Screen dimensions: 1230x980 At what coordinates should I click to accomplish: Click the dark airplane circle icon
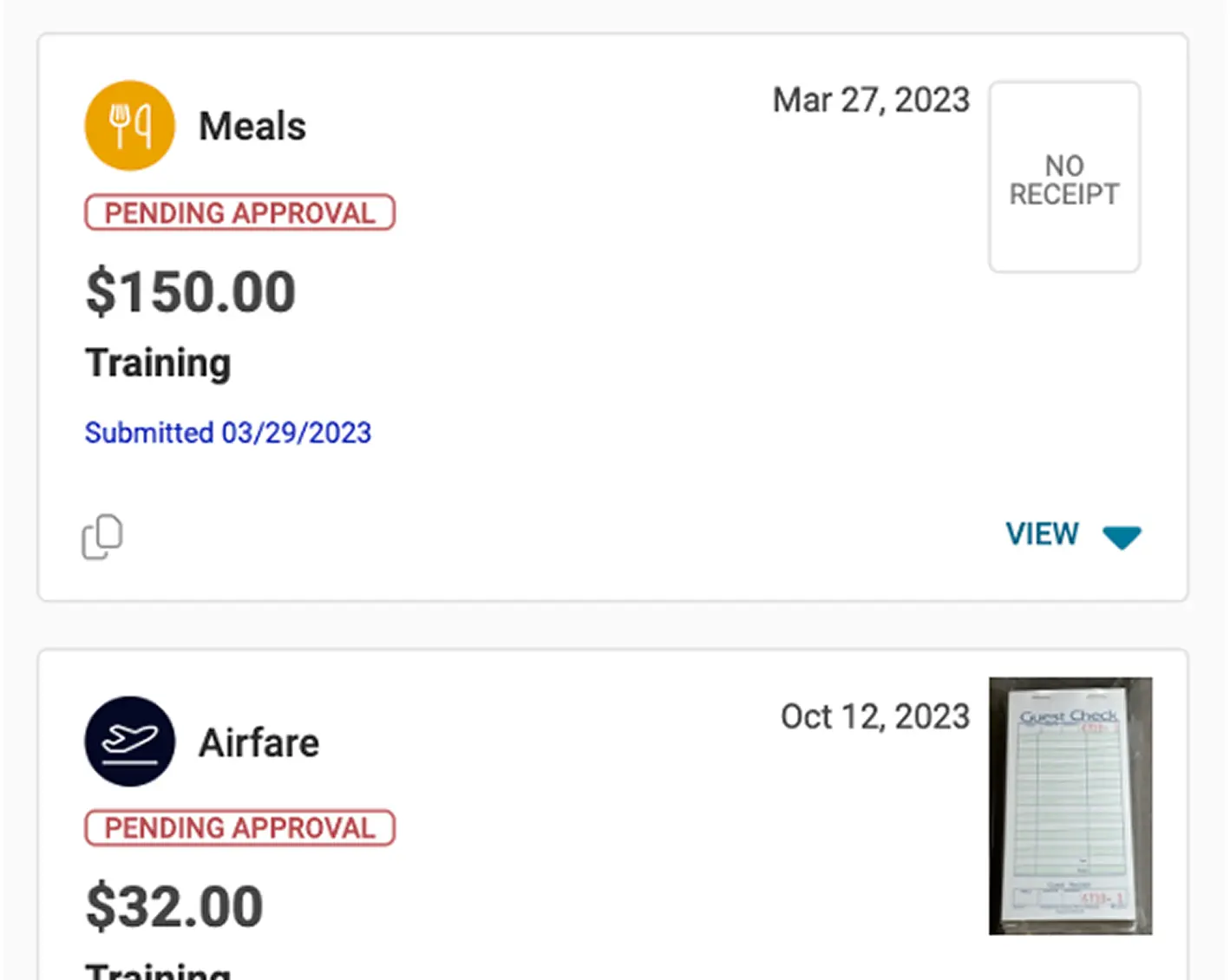pyautogui.click(x=129, y=742)
